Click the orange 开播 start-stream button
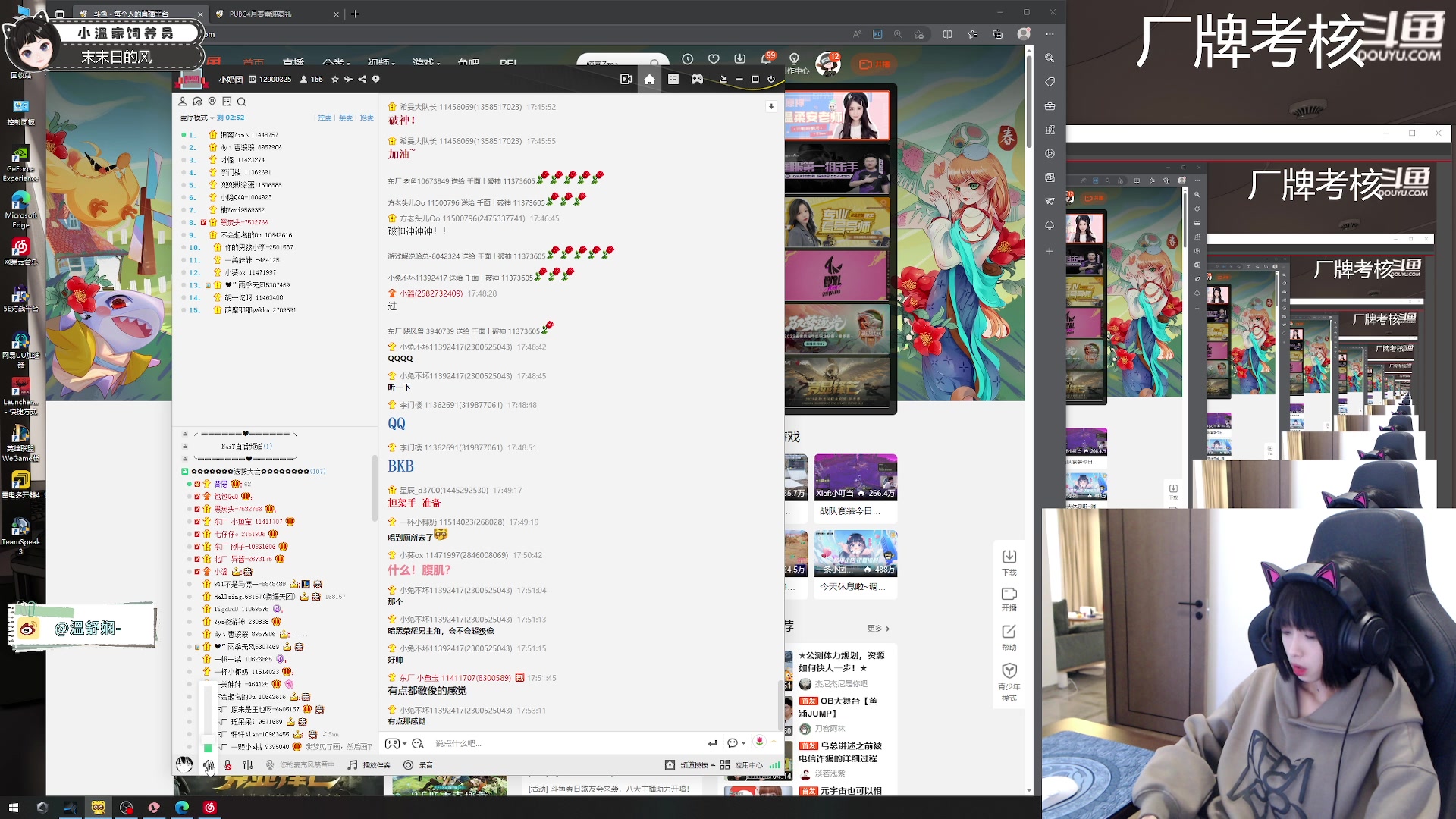1456x819 pixels. (x=874, y=64)
